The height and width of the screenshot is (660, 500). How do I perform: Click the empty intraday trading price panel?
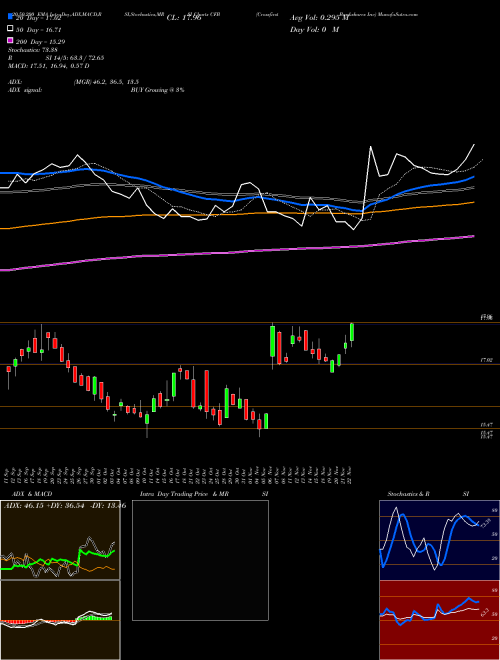click(200, 560)
